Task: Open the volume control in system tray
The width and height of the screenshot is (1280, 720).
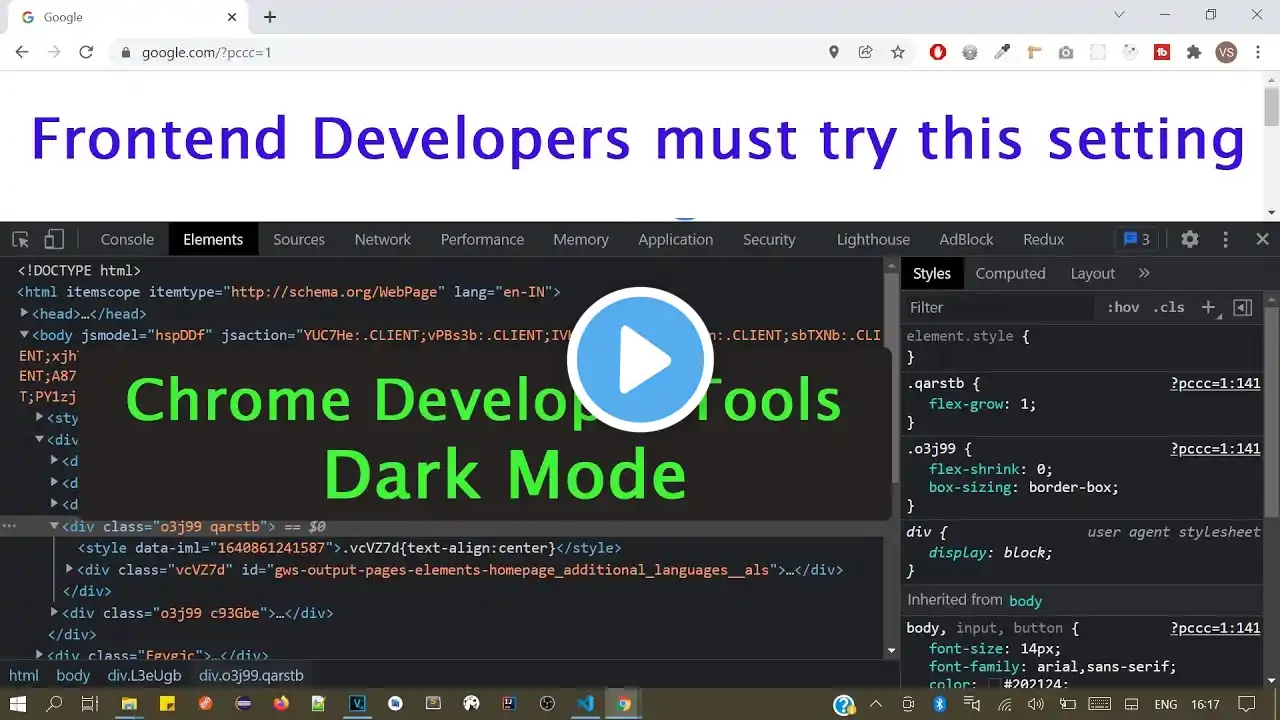Action: point(1034,704)
